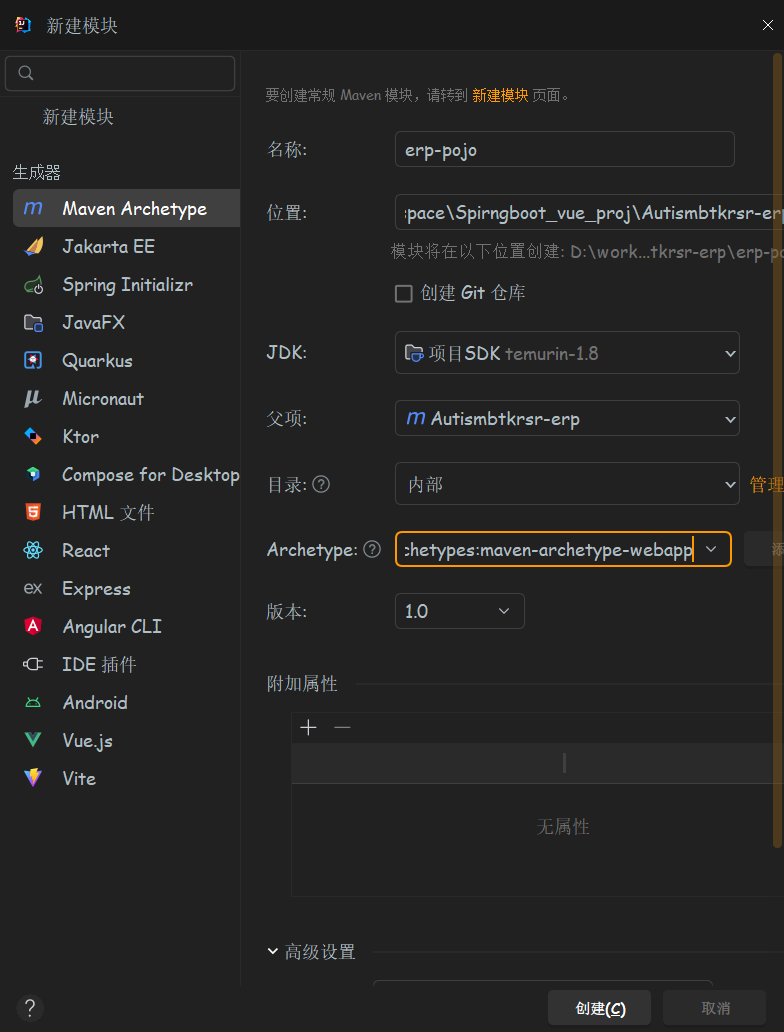
Task: Open help for the 目录 field
Action: pyautogui.click(x=321, y=484)
